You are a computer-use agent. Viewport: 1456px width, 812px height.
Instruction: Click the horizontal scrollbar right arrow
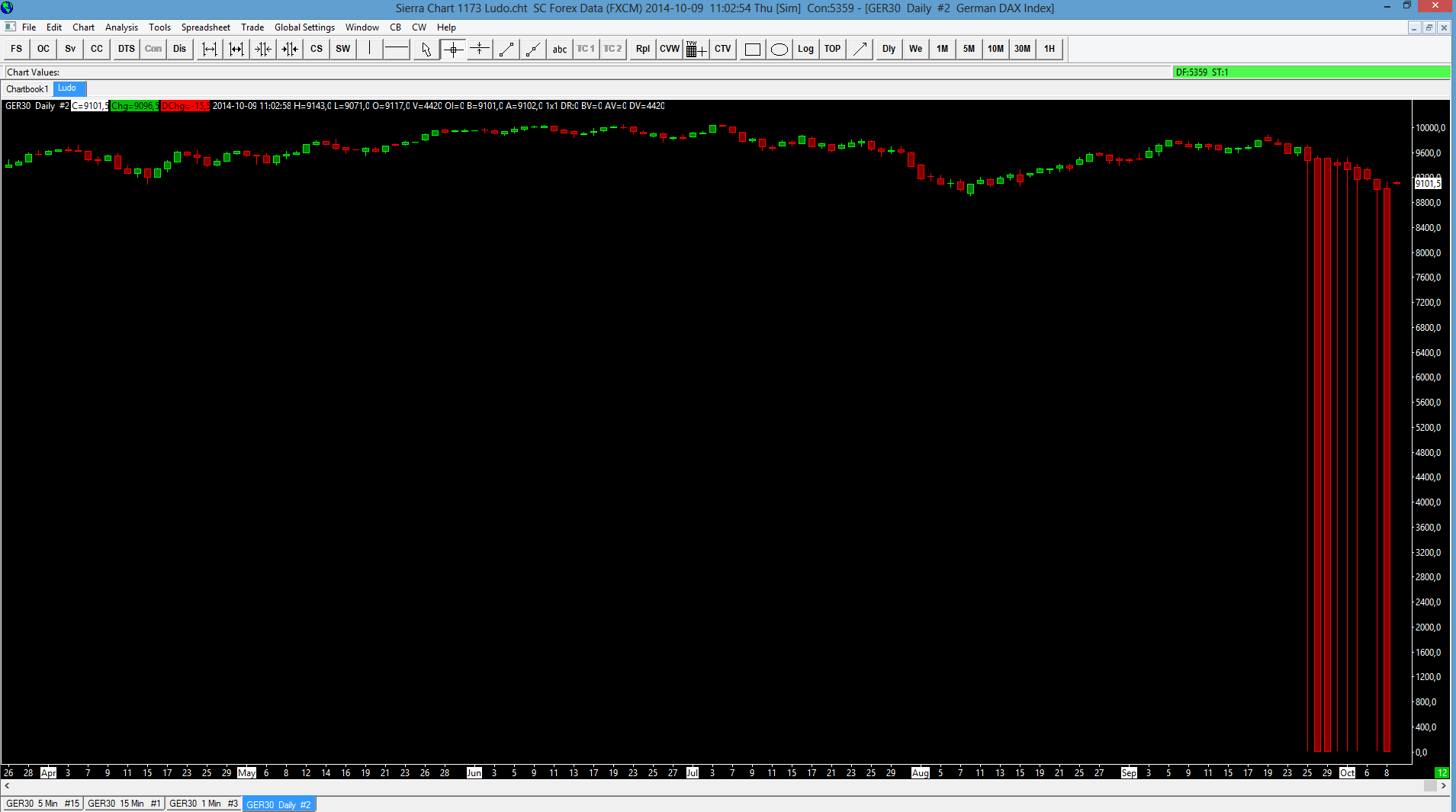[x=1443, y=786]
